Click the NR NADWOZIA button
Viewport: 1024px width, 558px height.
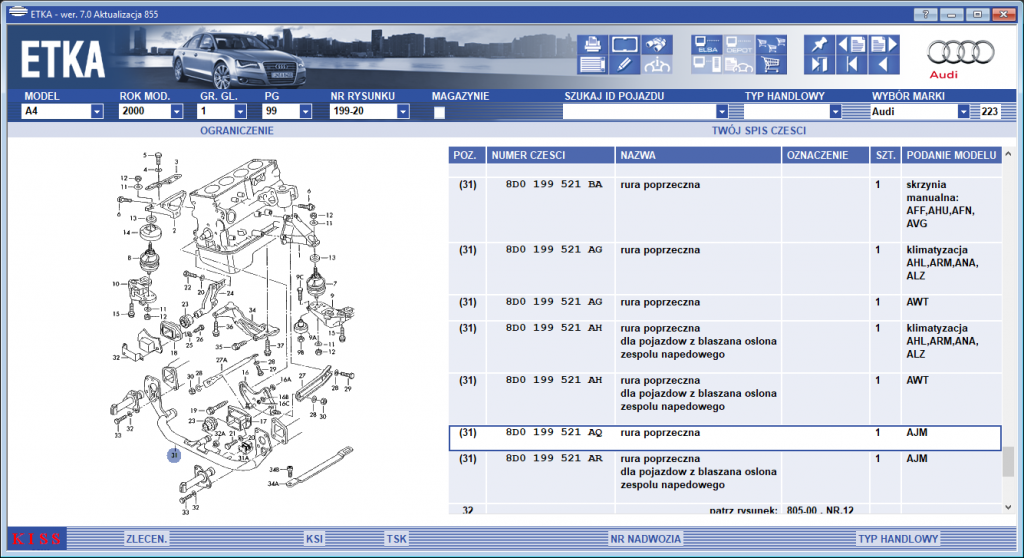coord(645,539)
